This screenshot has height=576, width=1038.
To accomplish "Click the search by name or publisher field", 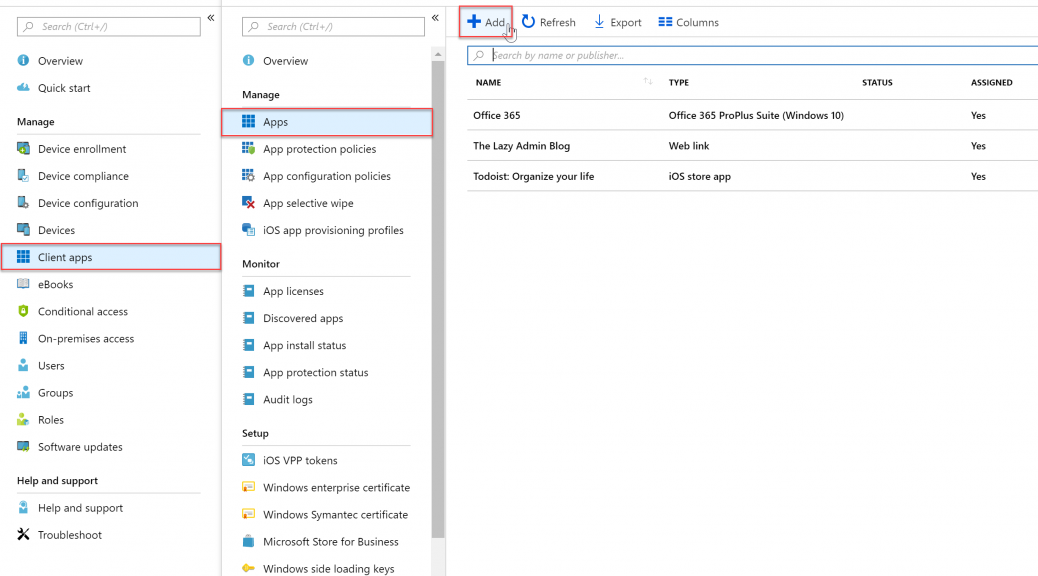I will tap(753, 56).
